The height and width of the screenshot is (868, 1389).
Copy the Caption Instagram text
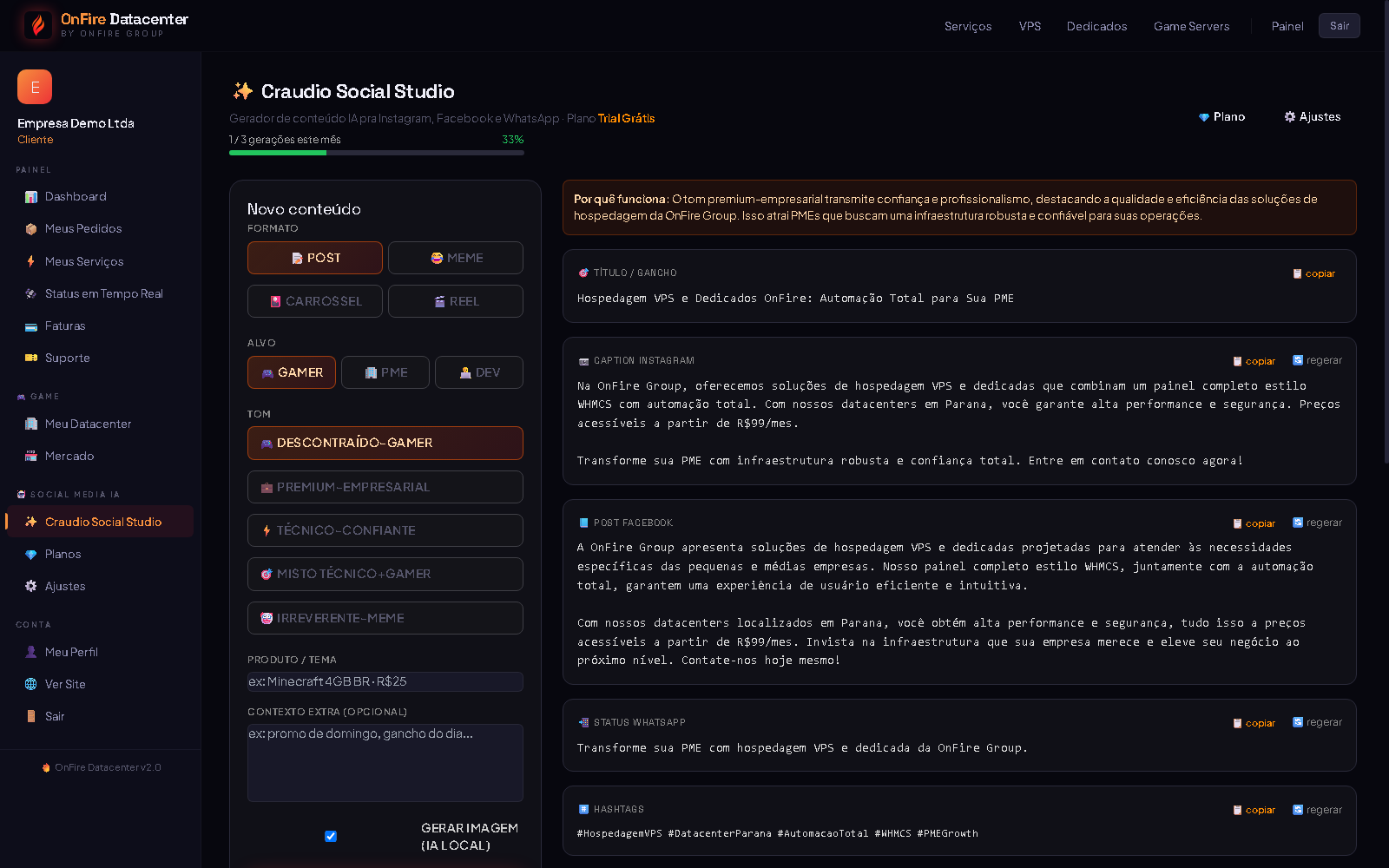pyautogui.click(x=1254, y=361)
